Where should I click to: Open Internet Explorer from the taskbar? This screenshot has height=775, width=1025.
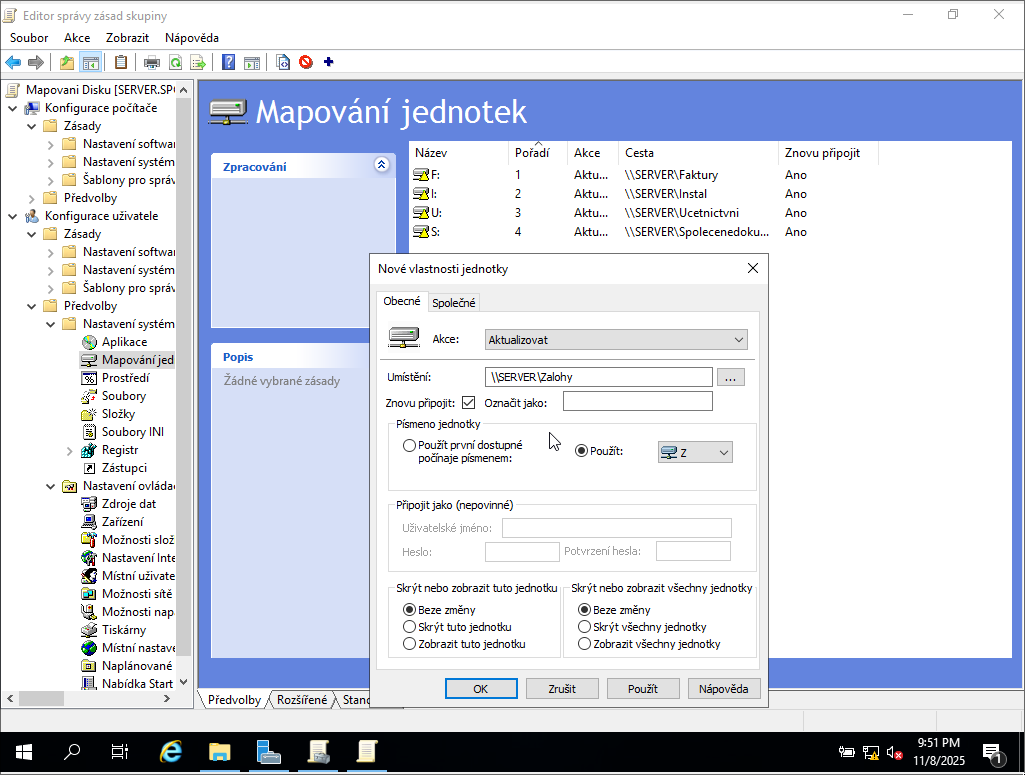[172, 752]
